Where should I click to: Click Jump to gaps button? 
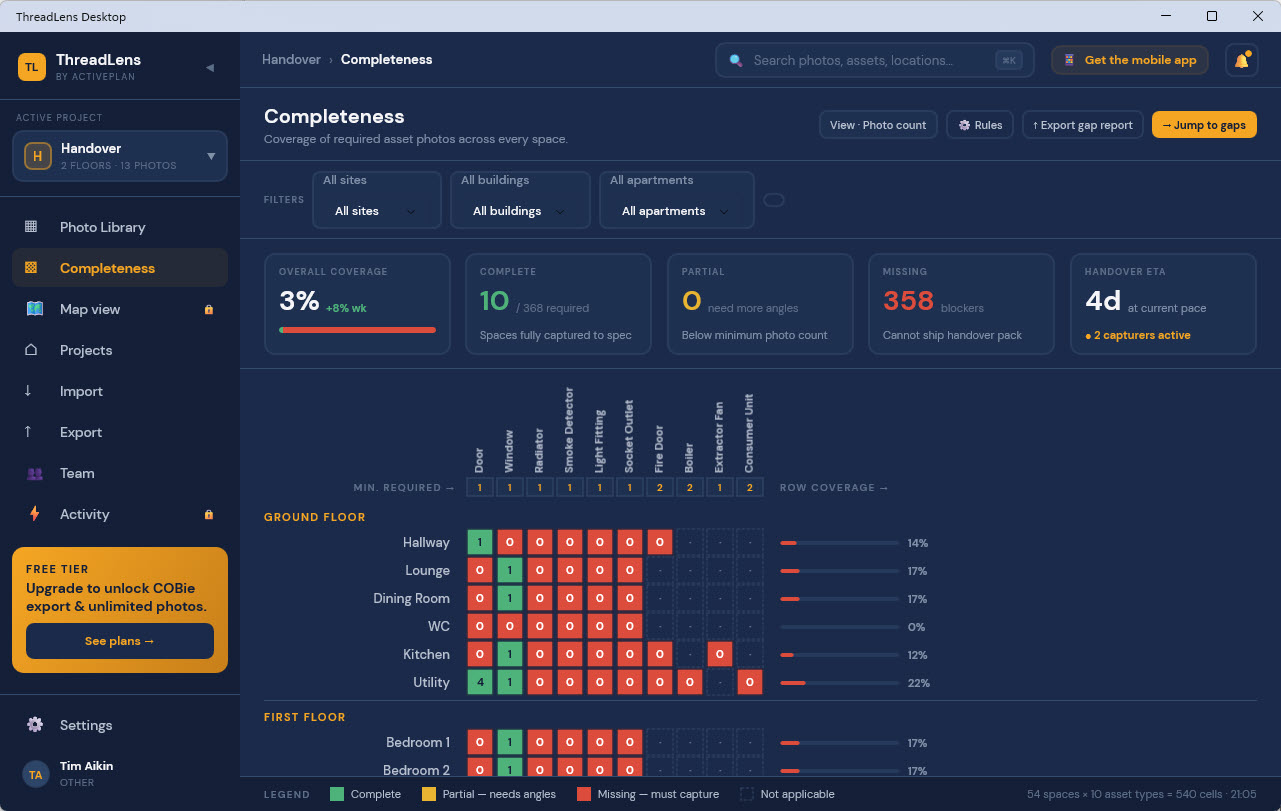pos(1204,125)
